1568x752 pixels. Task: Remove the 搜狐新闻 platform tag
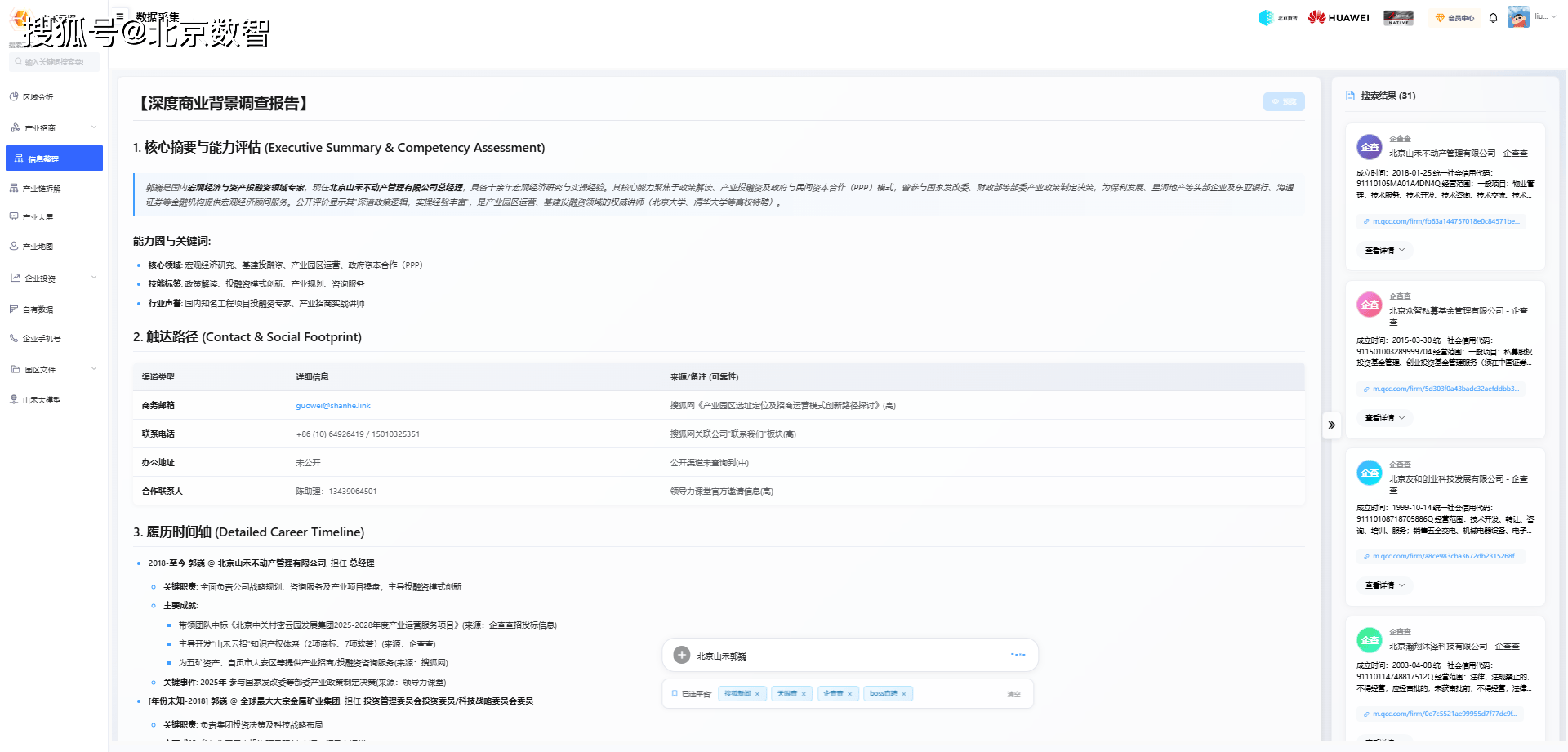click(x=757, y=694)
